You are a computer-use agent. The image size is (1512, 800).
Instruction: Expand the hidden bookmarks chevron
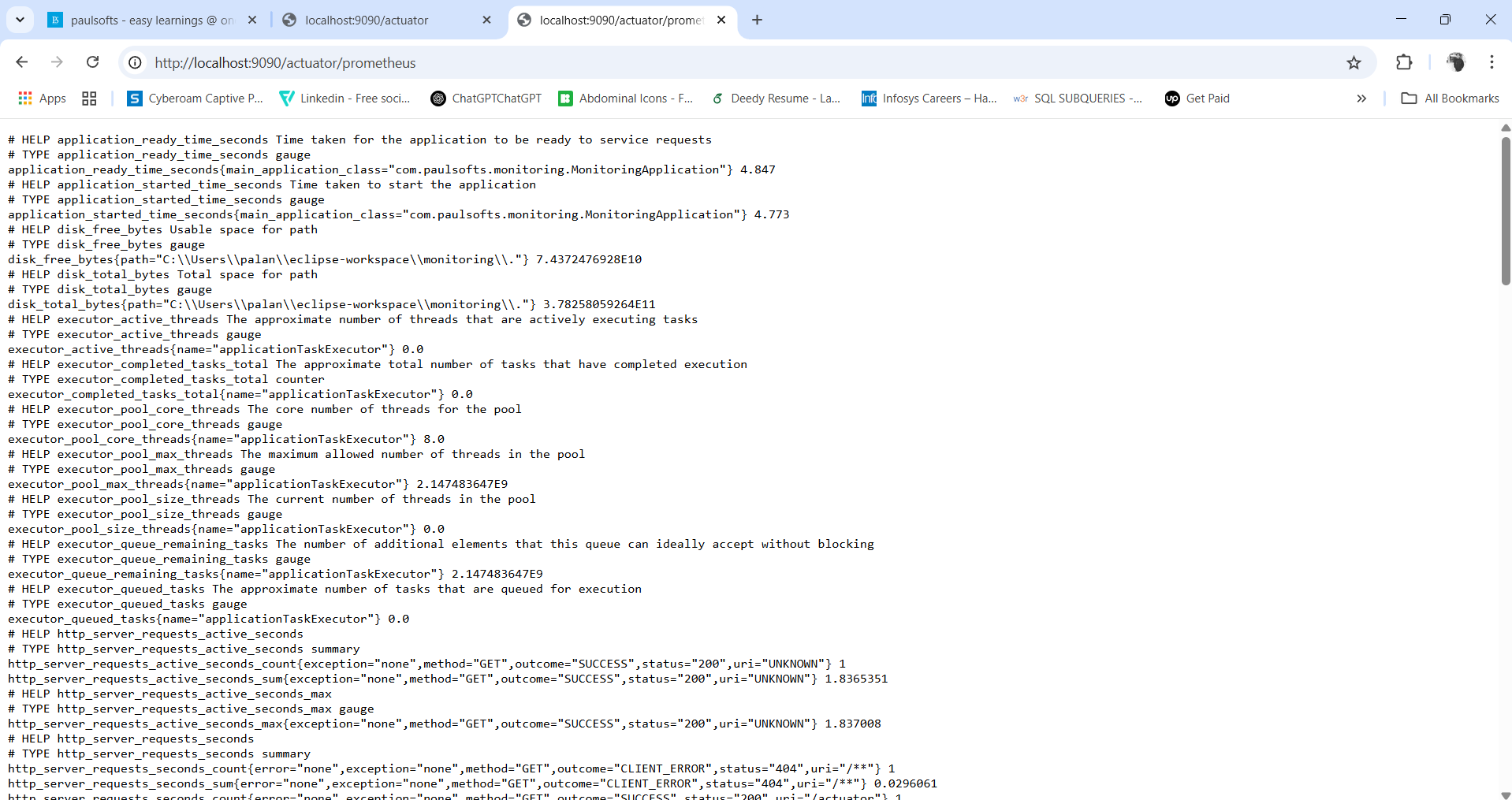pyautogui.click(x=1361, y=99)
